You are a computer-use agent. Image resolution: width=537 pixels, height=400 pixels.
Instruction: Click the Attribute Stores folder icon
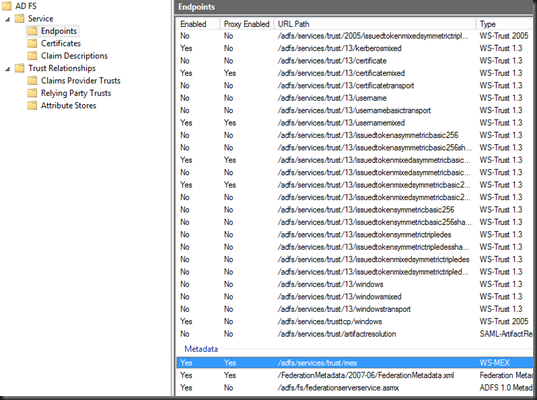click(x=32, y=105)
